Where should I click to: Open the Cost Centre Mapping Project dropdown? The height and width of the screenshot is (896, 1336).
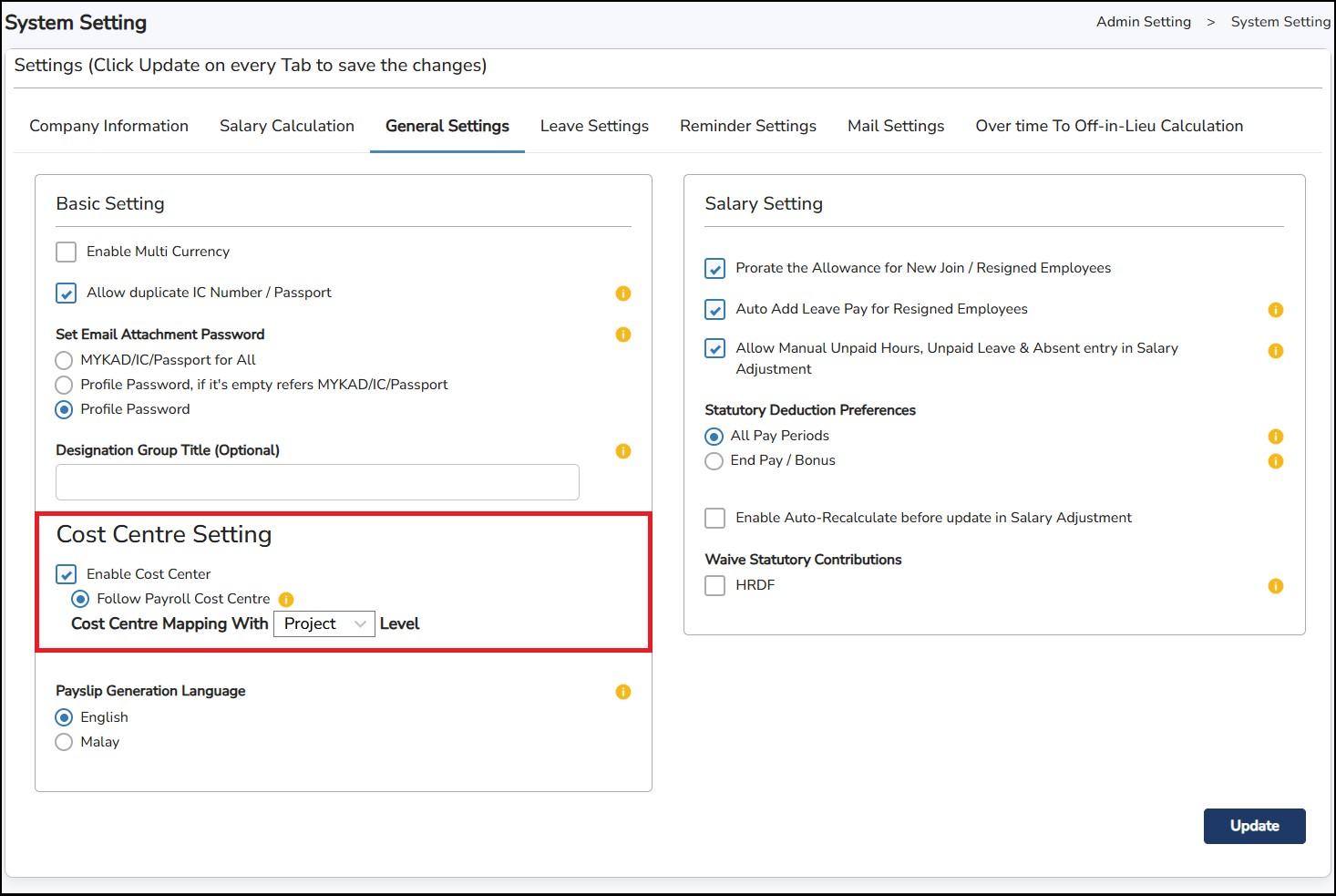(324, 624)
